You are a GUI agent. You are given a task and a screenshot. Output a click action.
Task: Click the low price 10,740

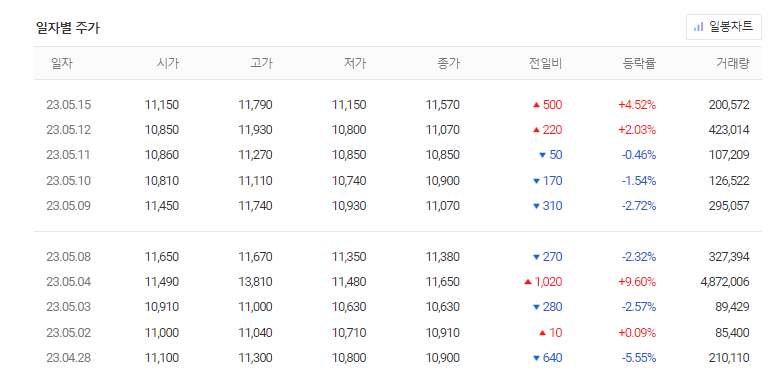tap(349, 181)
